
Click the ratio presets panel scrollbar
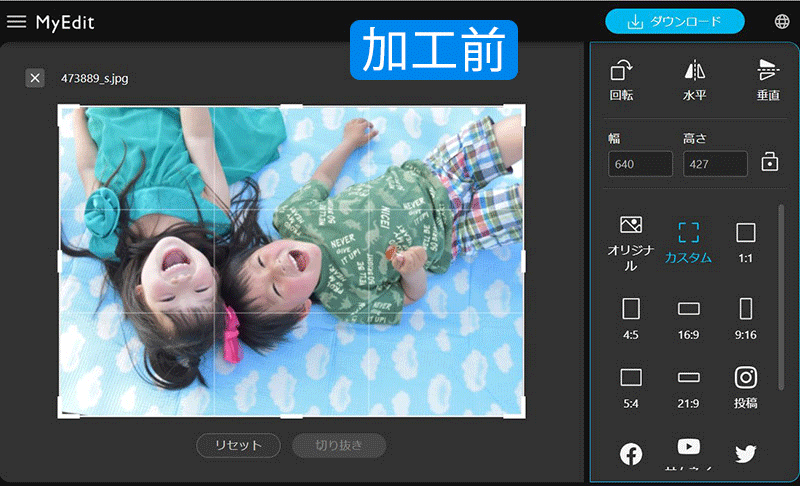click(x=781, y=297)
